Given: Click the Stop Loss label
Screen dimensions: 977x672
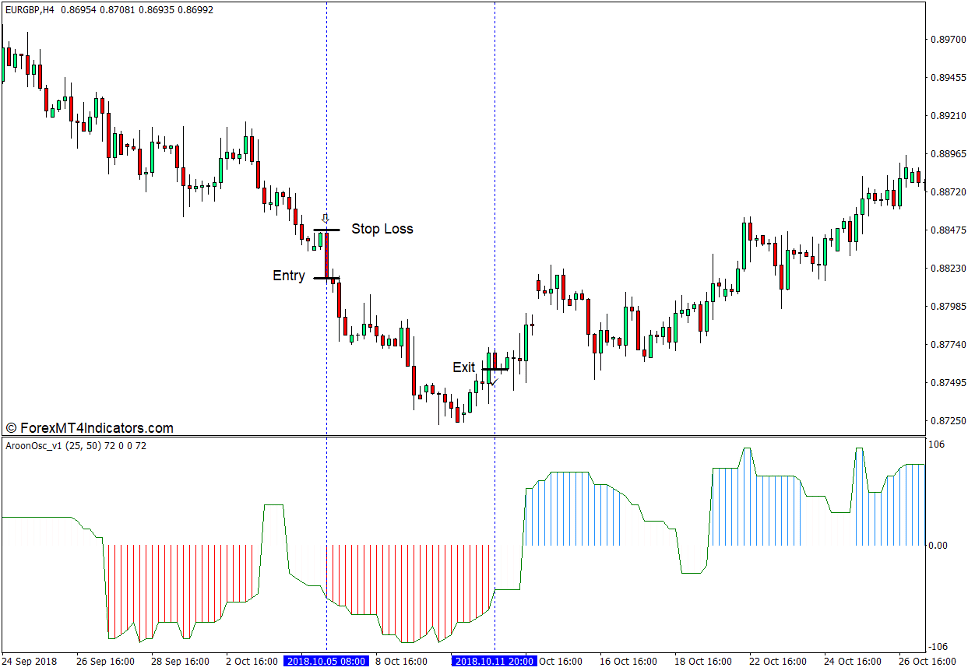Looking at the screenshot, I should [x=383, y=228].
